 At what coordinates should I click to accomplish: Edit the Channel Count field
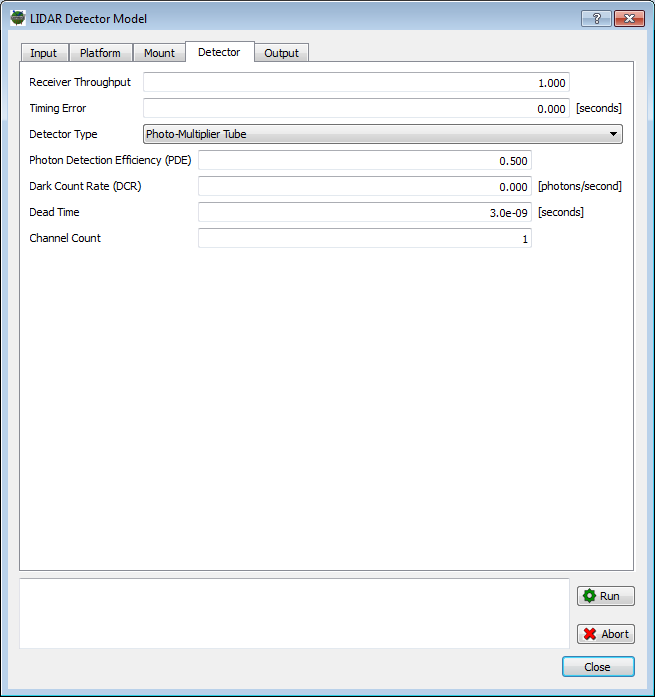click(364, 238)
